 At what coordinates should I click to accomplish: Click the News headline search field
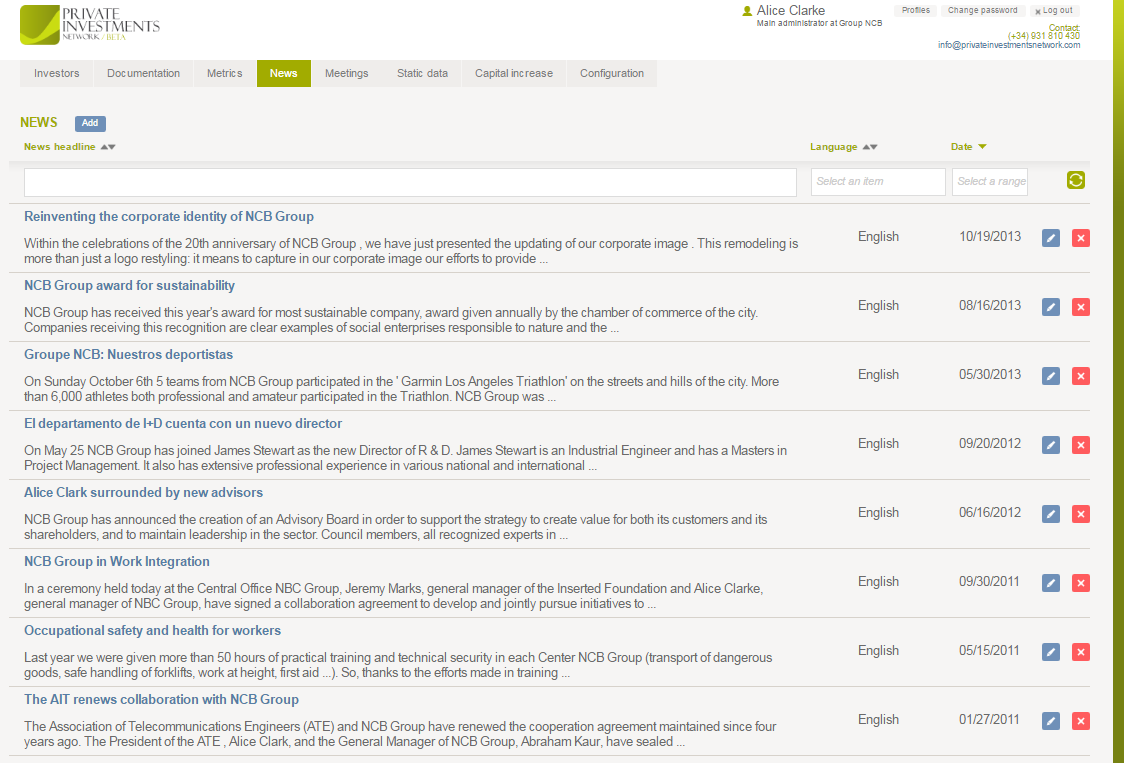point(410,182)
